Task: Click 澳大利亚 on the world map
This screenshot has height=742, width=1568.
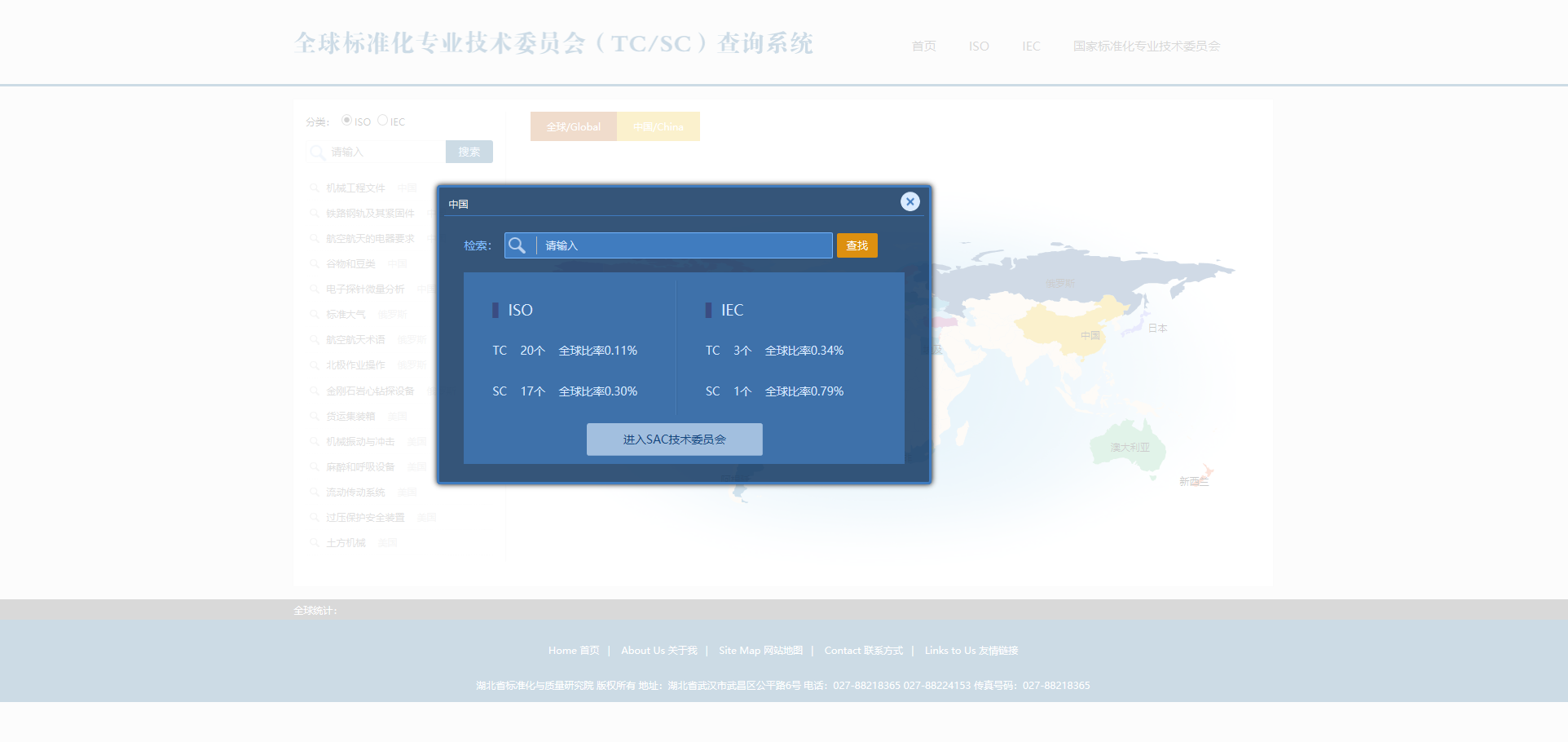Action: [1130, 448]
